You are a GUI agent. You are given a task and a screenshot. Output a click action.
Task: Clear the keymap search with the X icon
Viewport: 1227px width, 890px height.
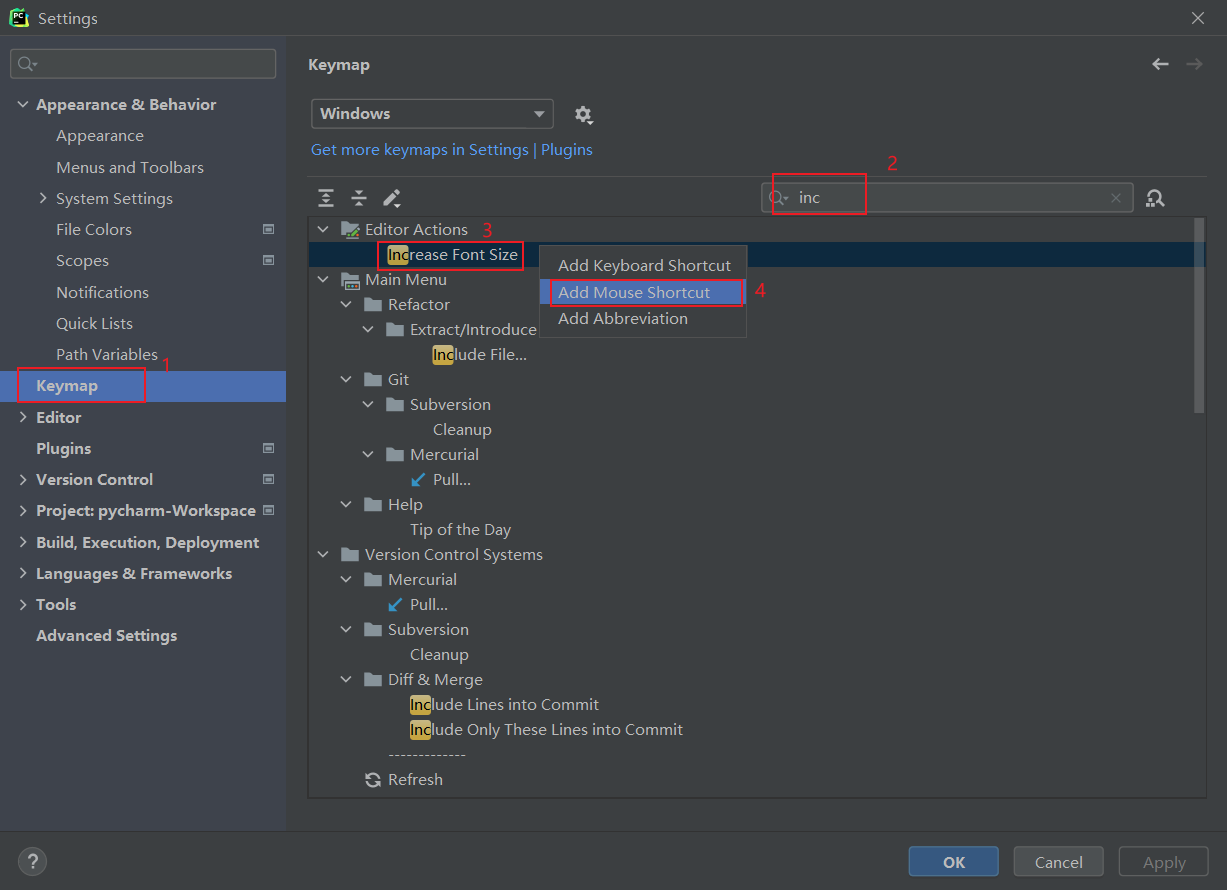point(1116,198)
